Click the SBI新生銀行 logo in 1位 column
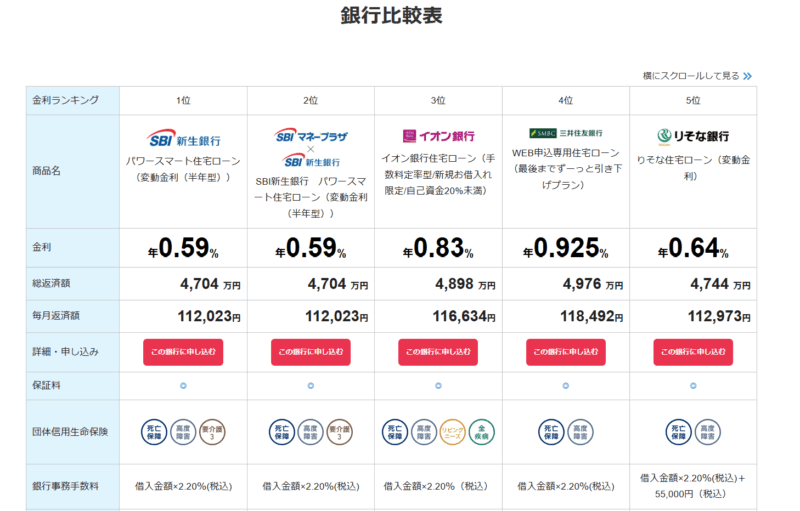Image resolution: width=800 pixels, height=511 pixels. [x=184, y=140]
